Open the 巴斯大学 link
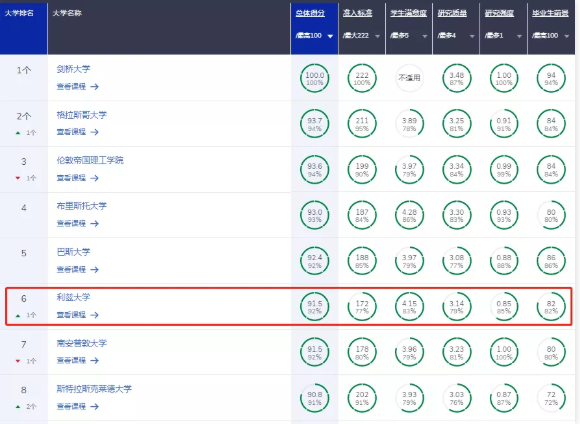The height and width of the screenshot is (424, 580). (73, 252)
